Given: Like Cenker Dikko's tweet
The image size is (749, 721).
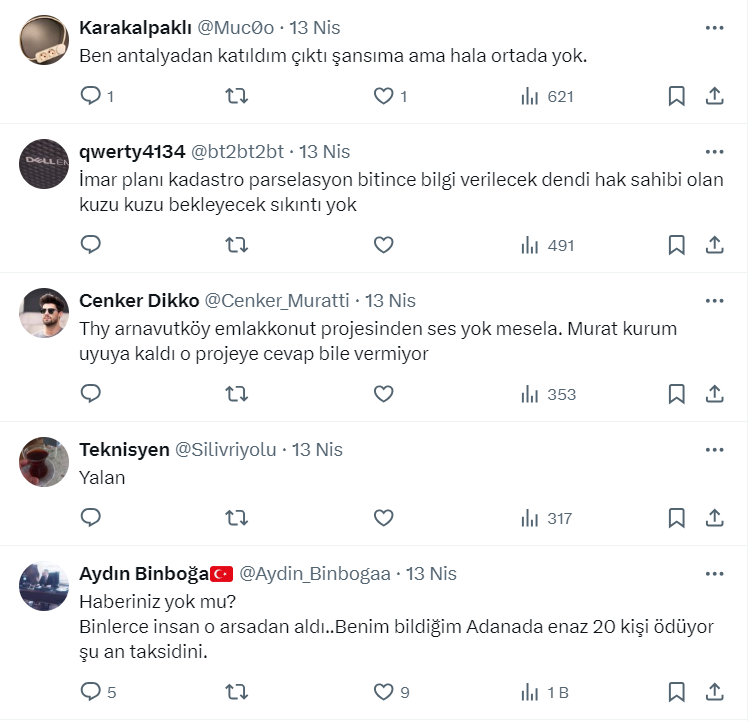Looking at the screenshot, I should [x=383, y=394].
